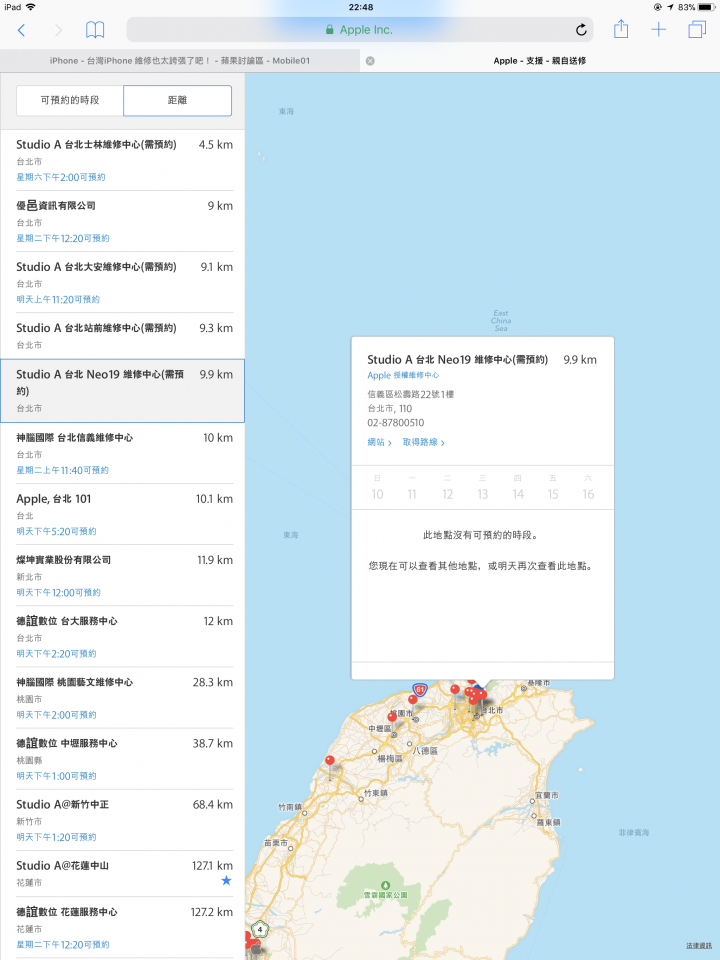Tap the Apple Inc. address bar

coord(359,29)
